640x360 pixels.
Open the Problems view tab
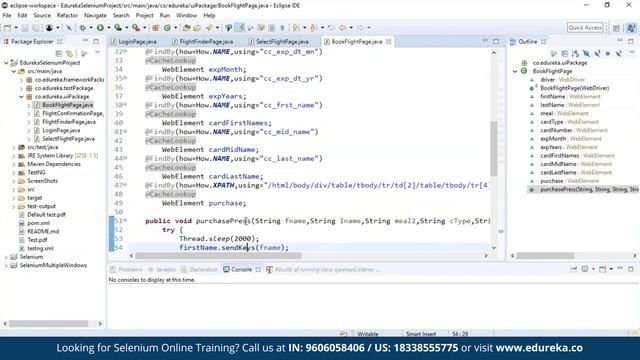(127, 269)
